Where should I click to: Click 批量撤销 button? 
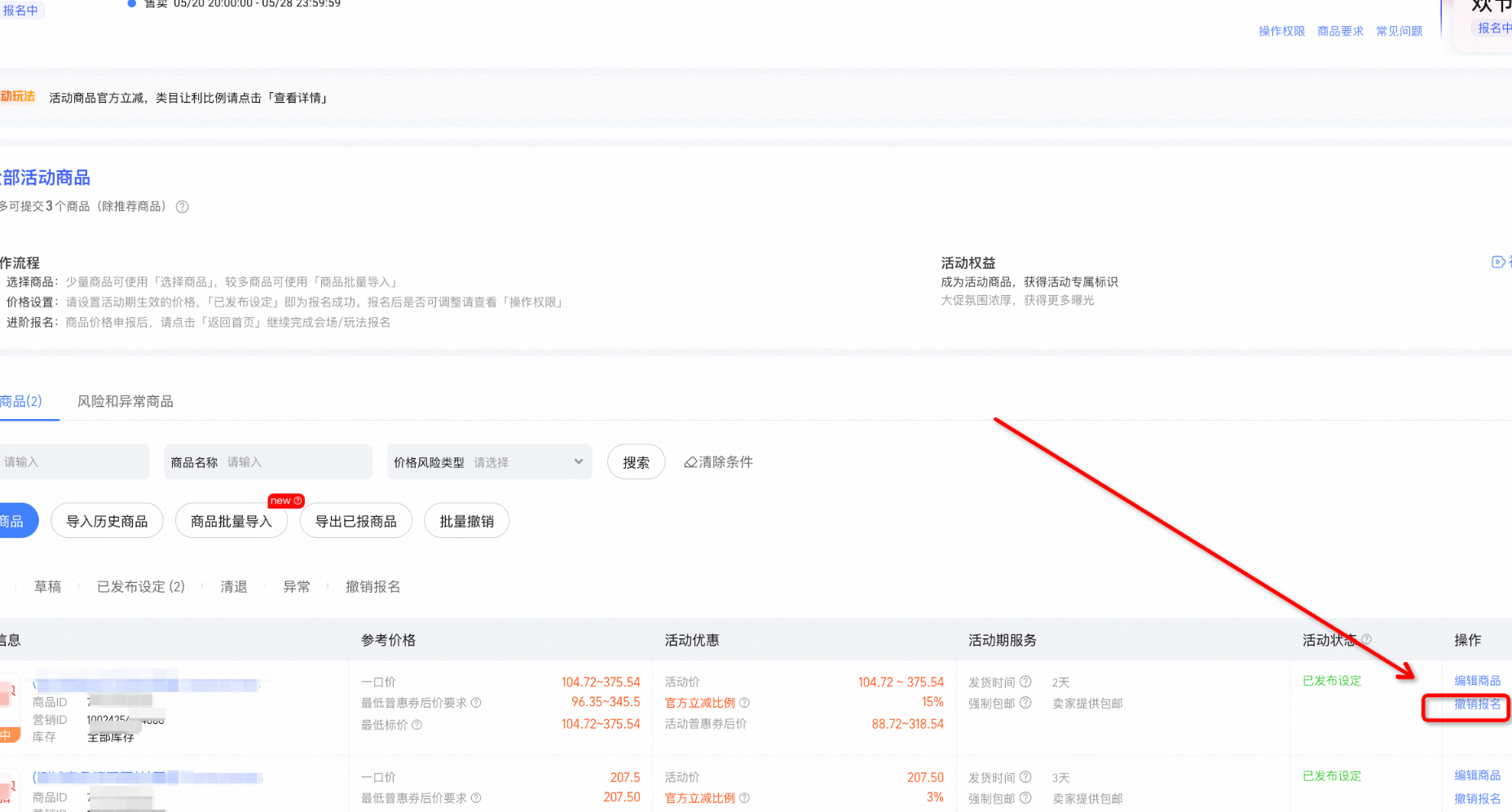click(x=467, y=522)
